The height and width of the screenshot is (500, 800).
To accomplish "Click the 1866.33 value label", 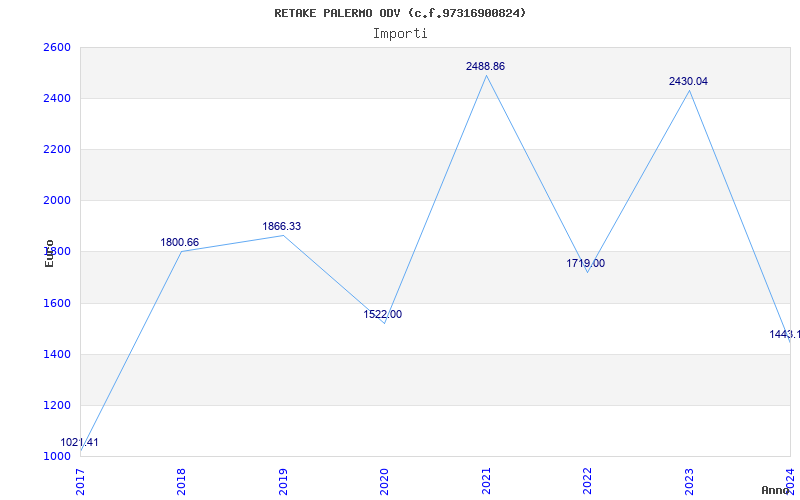I will tap(282, 226).
